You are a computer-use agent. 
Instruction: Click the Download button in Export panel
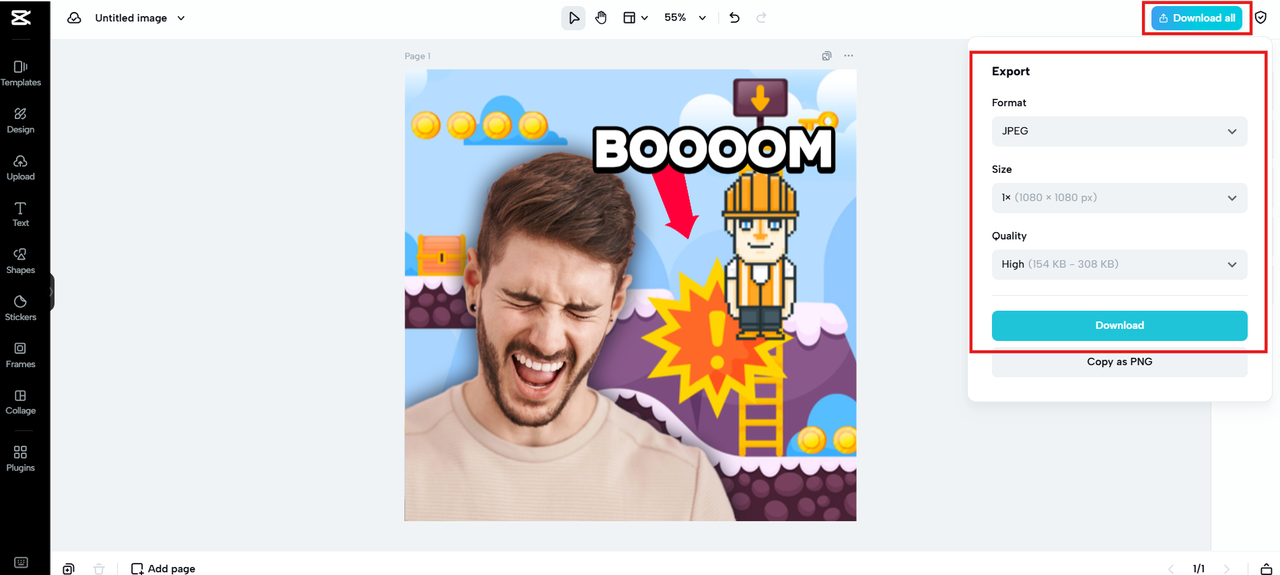1119,325
